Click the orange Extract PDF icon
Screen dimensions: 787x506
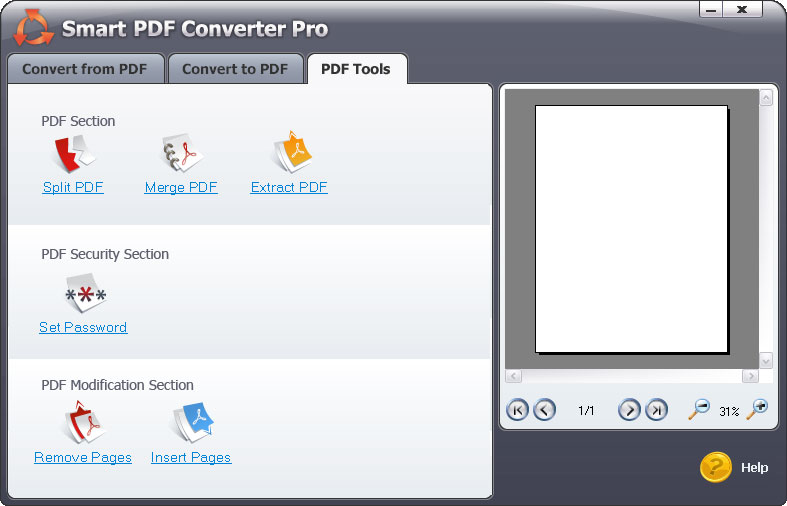292,152
